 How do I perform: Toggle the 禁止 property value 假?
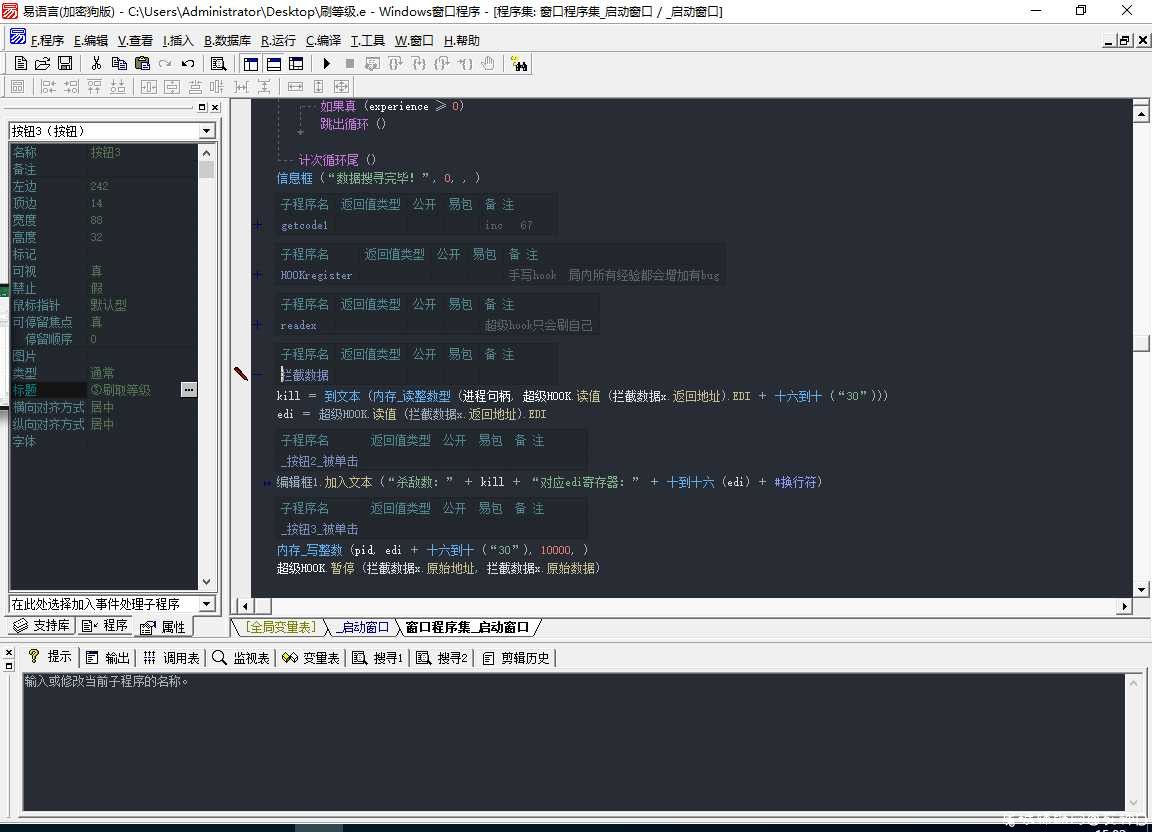click(141, 288)
